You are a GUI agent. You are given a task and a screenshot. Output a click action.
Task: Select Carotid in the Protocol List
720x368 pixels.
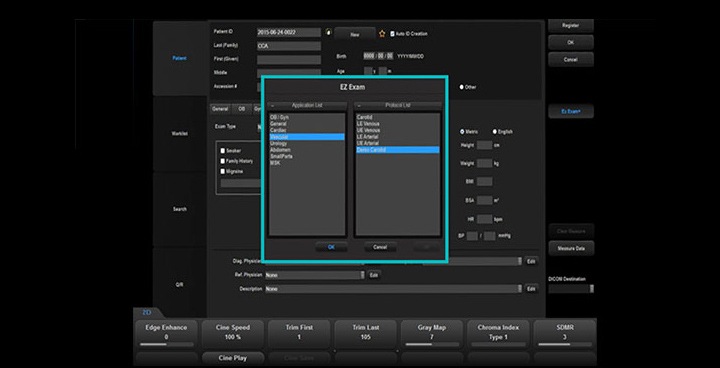[398, 118]
